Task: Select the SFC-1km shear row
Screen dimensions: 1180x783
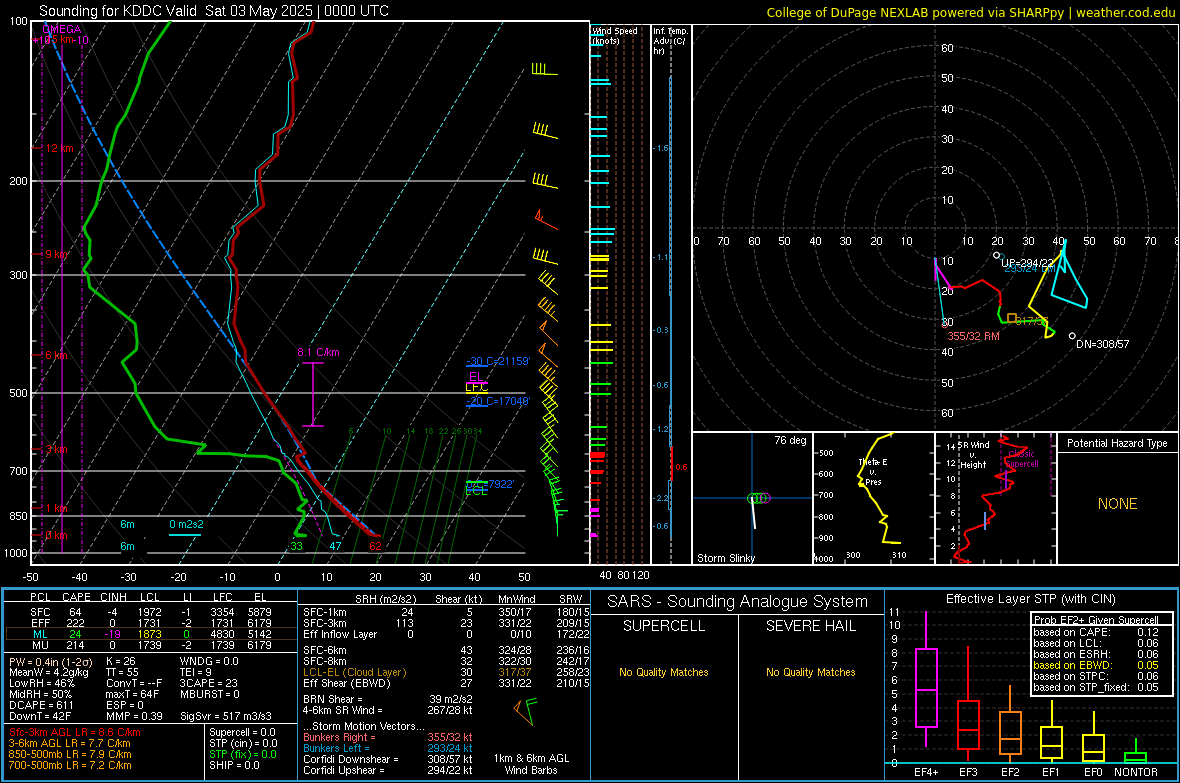Action: [x=446, y=612]
